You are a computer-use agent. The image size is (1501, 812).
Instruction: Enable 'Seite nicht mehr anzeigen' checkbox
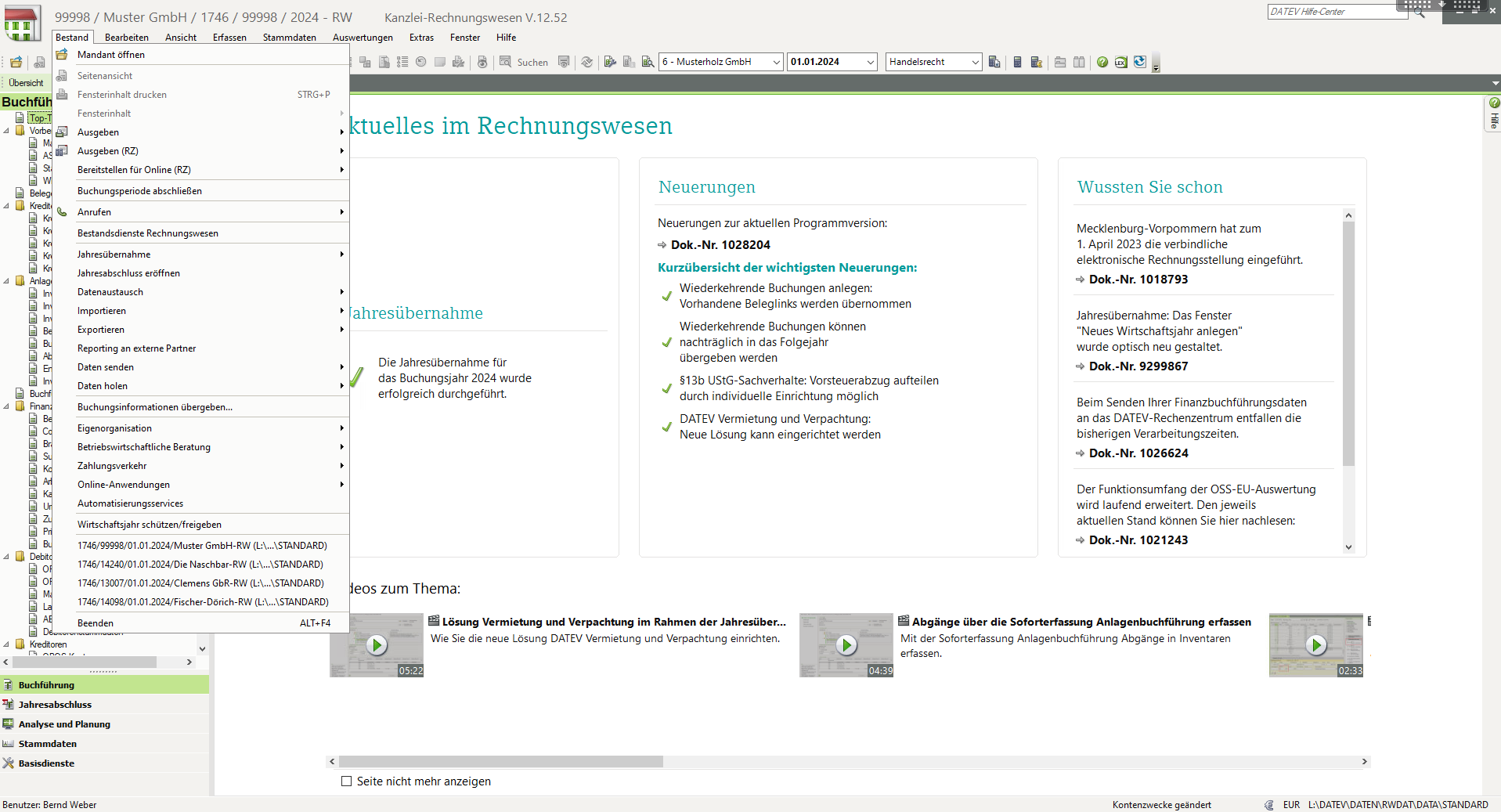tap(346, 781)
